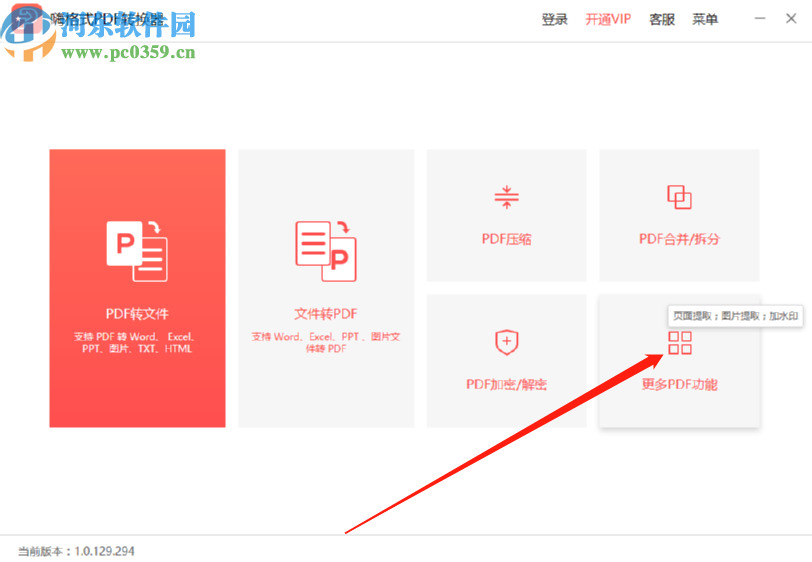
Task: Click the PDF转文件 document icon
Action: 137,251
